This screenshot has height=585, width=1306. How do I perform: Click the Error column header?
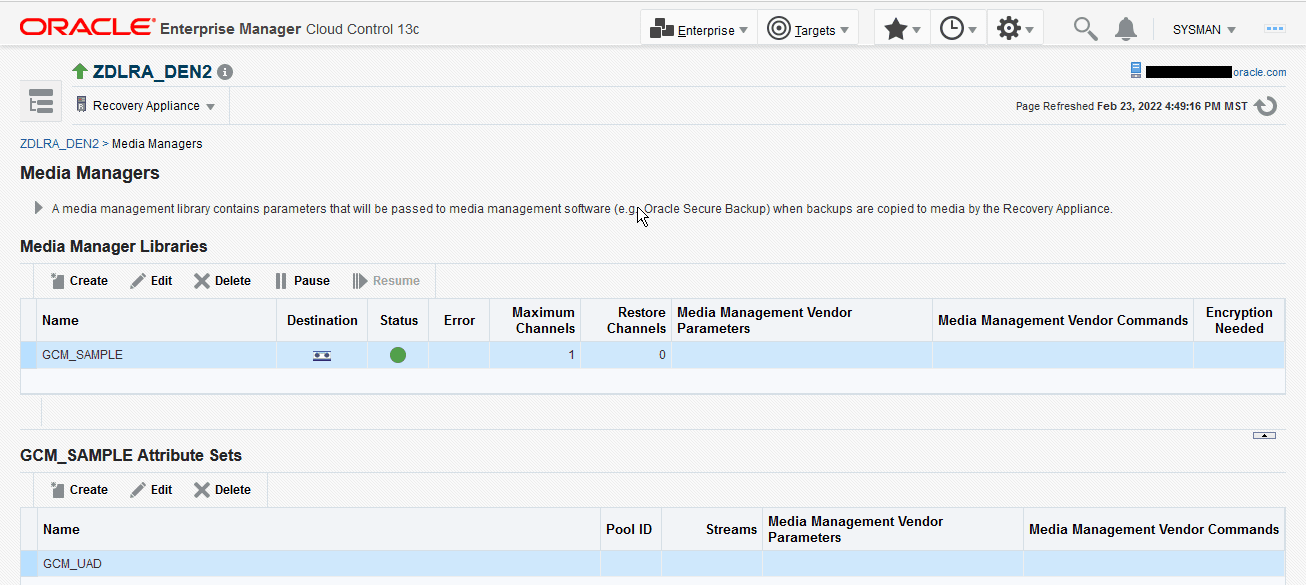point(459,320)
